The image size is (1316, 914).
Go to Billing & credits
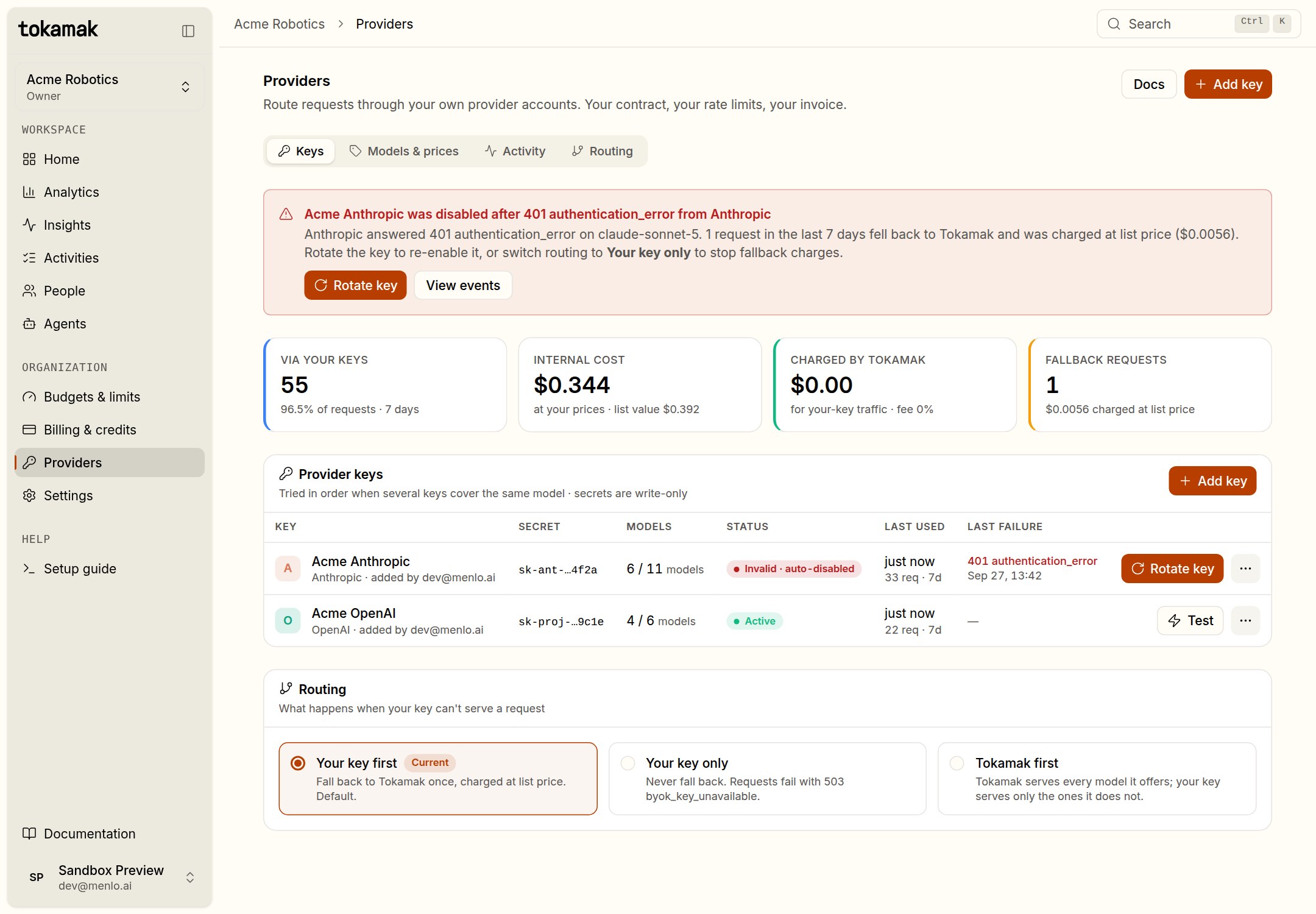(x=110, y=430)
